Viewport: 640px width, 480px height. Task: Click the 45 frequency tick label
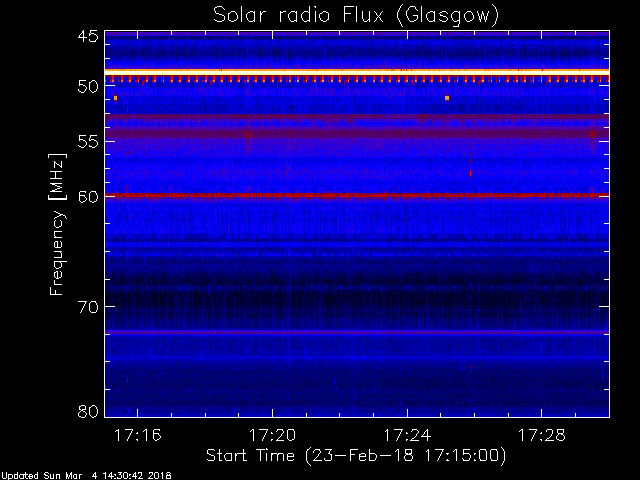[x=88, y=36]
